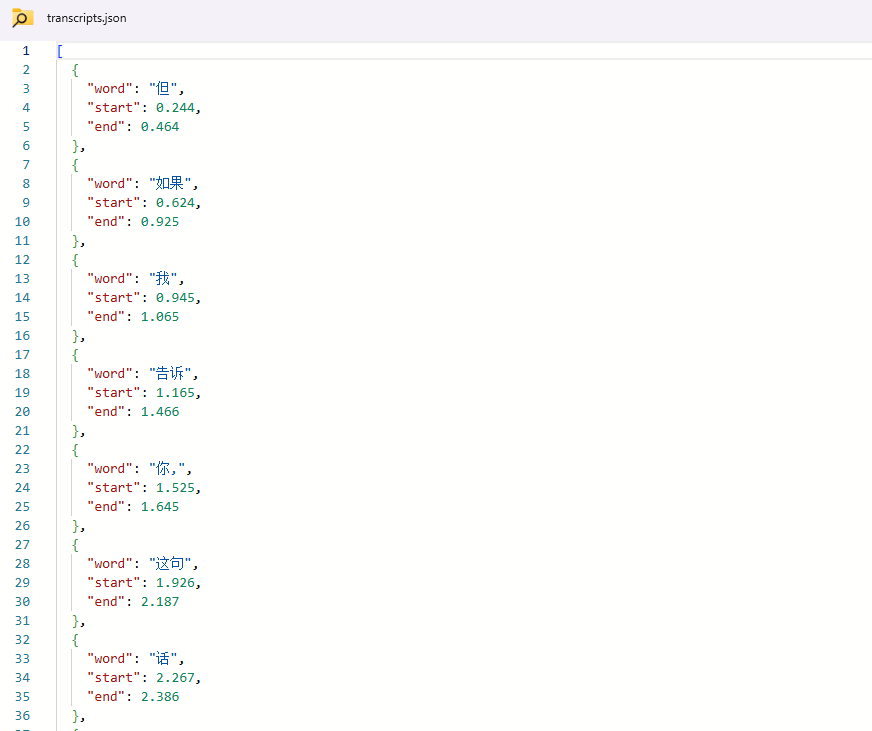Viewport: 872px width, 731px height.
Task: Click end value 0.464
Action: coord(160,126)
